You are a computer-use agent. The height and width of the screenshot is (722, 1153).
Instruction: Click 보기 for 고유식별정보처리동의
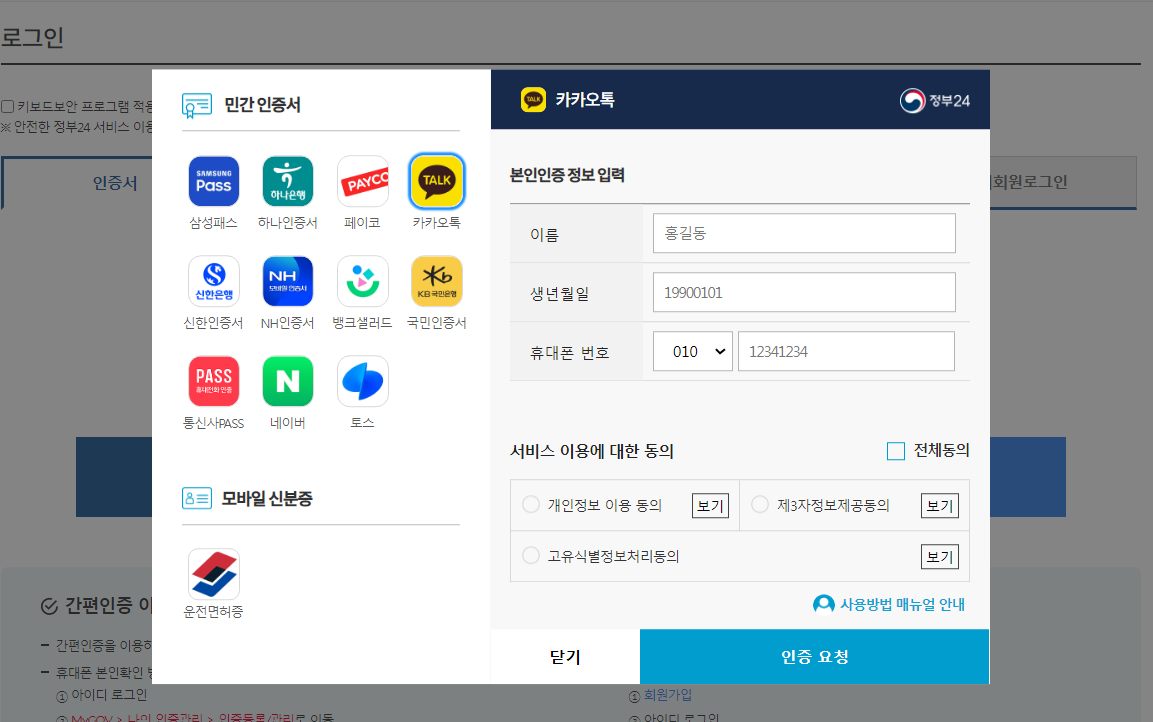click(x=940, y=557)
